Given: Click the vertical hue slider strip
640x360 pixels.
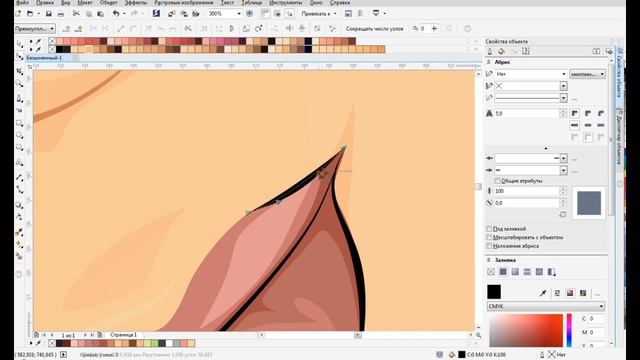Looking at the screenshot, I should tap(569, 330).
